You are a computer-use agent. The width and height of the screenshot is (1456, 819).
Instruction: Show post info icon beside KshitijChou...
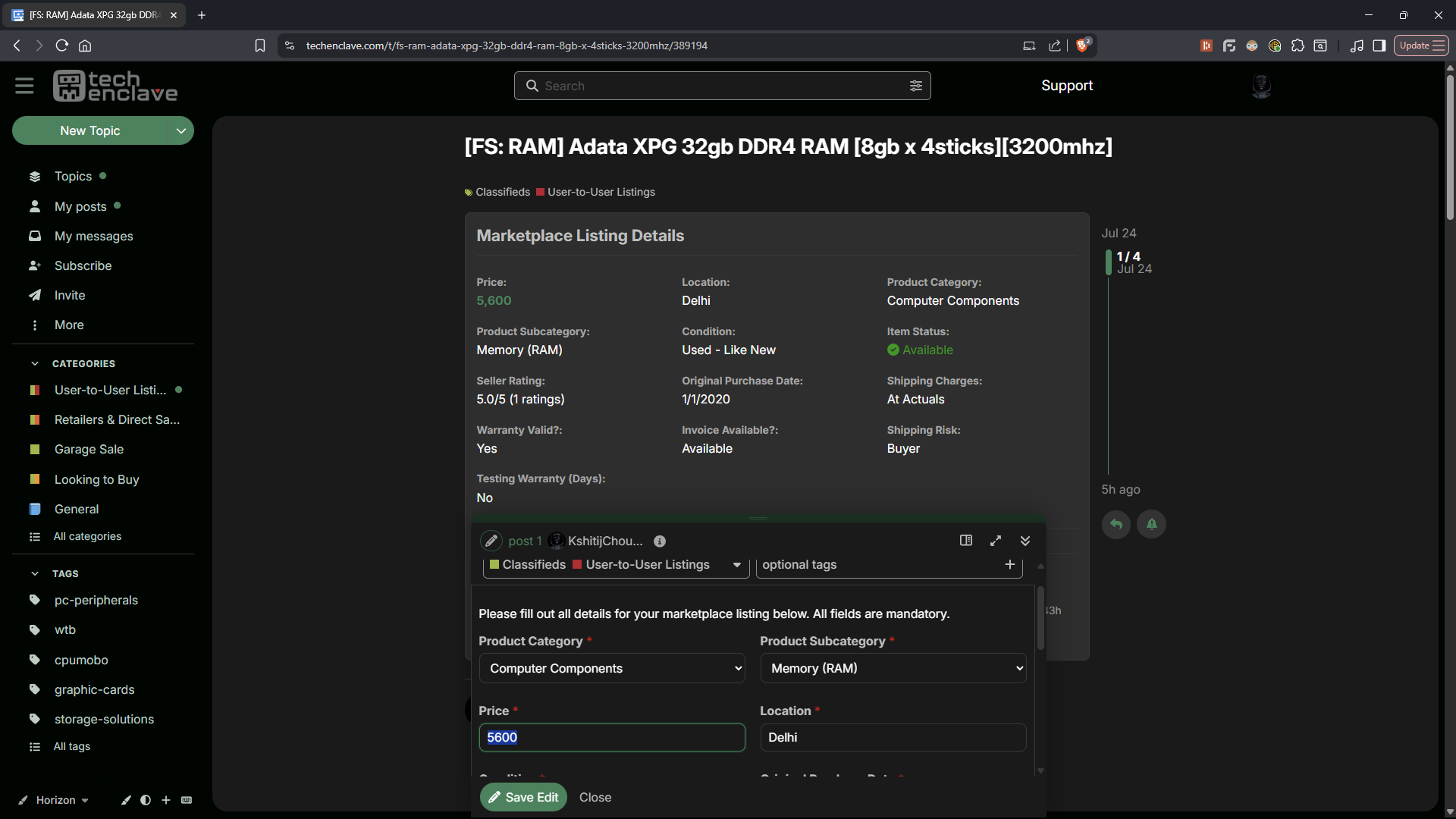pyautogui.click(x=660, y=541)
